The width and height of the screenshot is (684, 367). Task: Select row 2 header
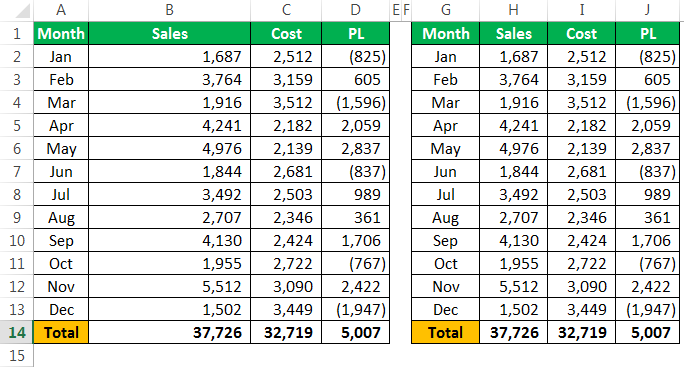pyautogui.click(x=17, y=56)
